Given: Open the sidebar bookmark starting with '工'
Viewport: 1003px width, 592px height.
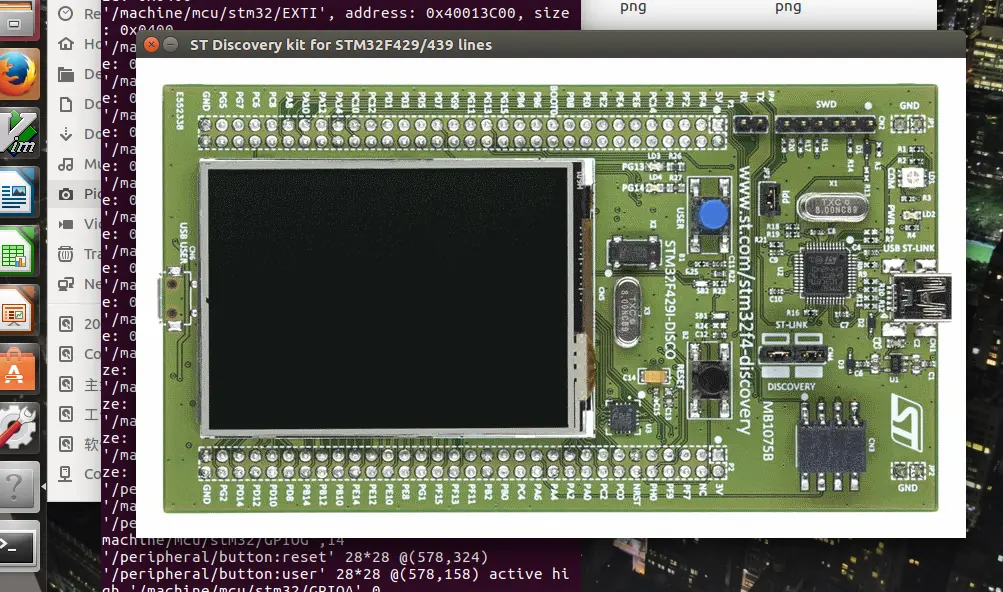Looking at the screenshot, I should tap(74, 414).
